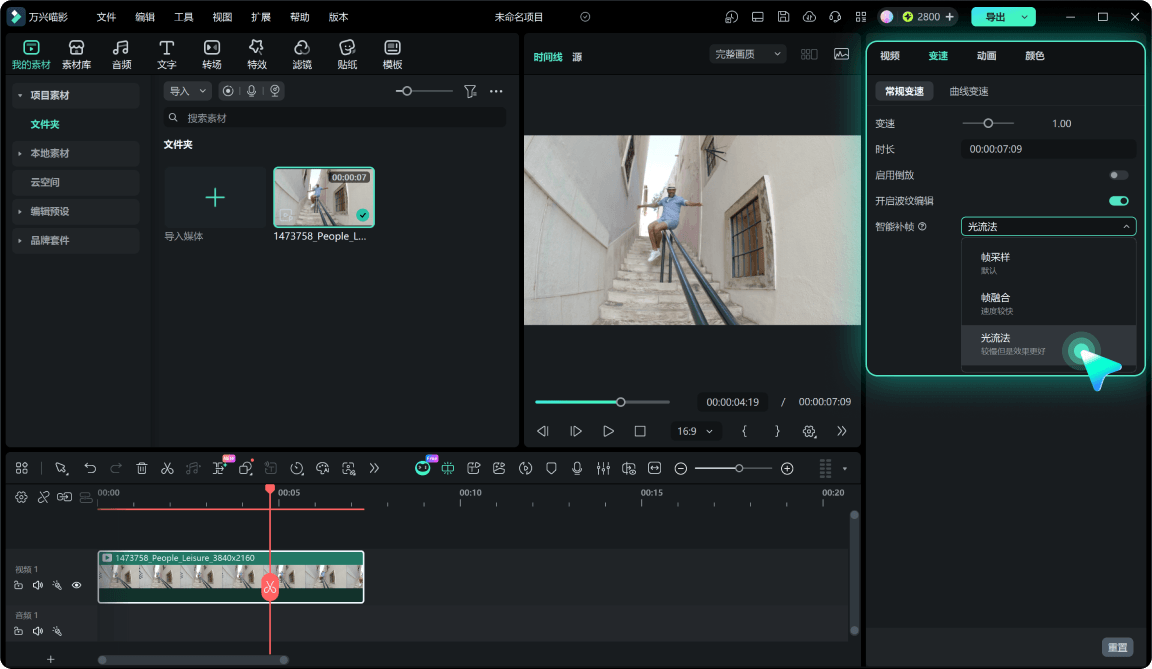
Task: Toggle the 启用倒放 reverse switch
Action: pos(1118,175)
